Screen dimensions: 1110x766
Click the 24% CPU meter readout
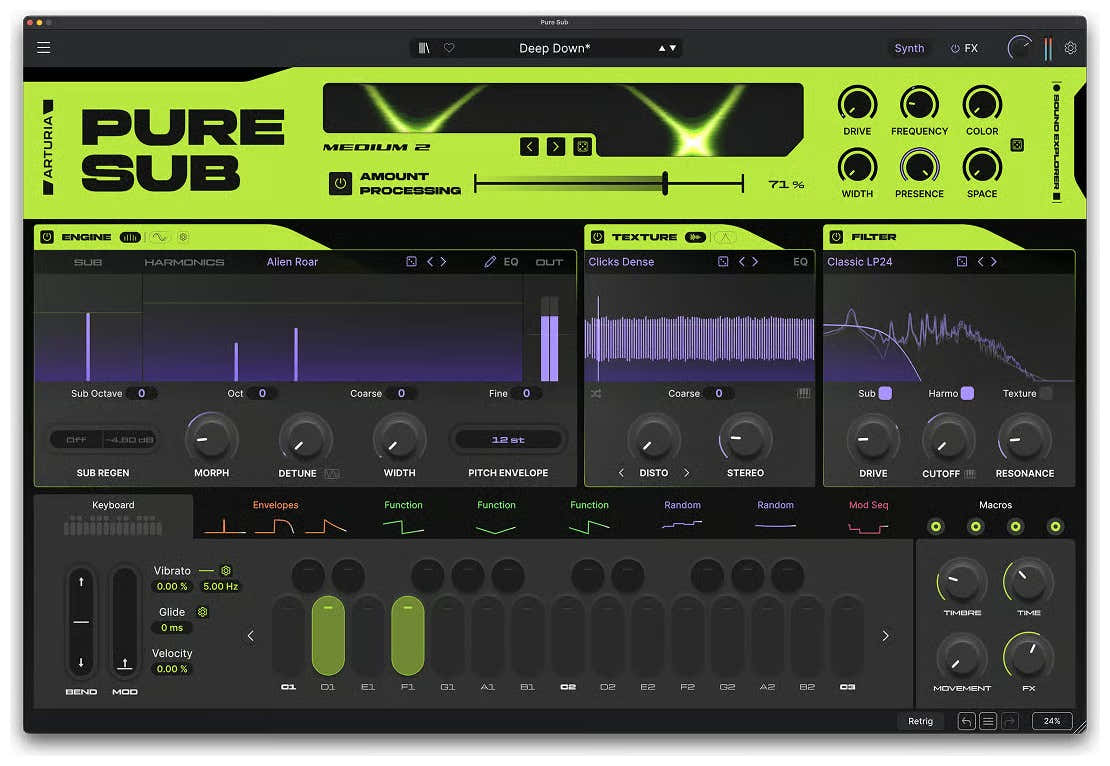point(1052,721)
